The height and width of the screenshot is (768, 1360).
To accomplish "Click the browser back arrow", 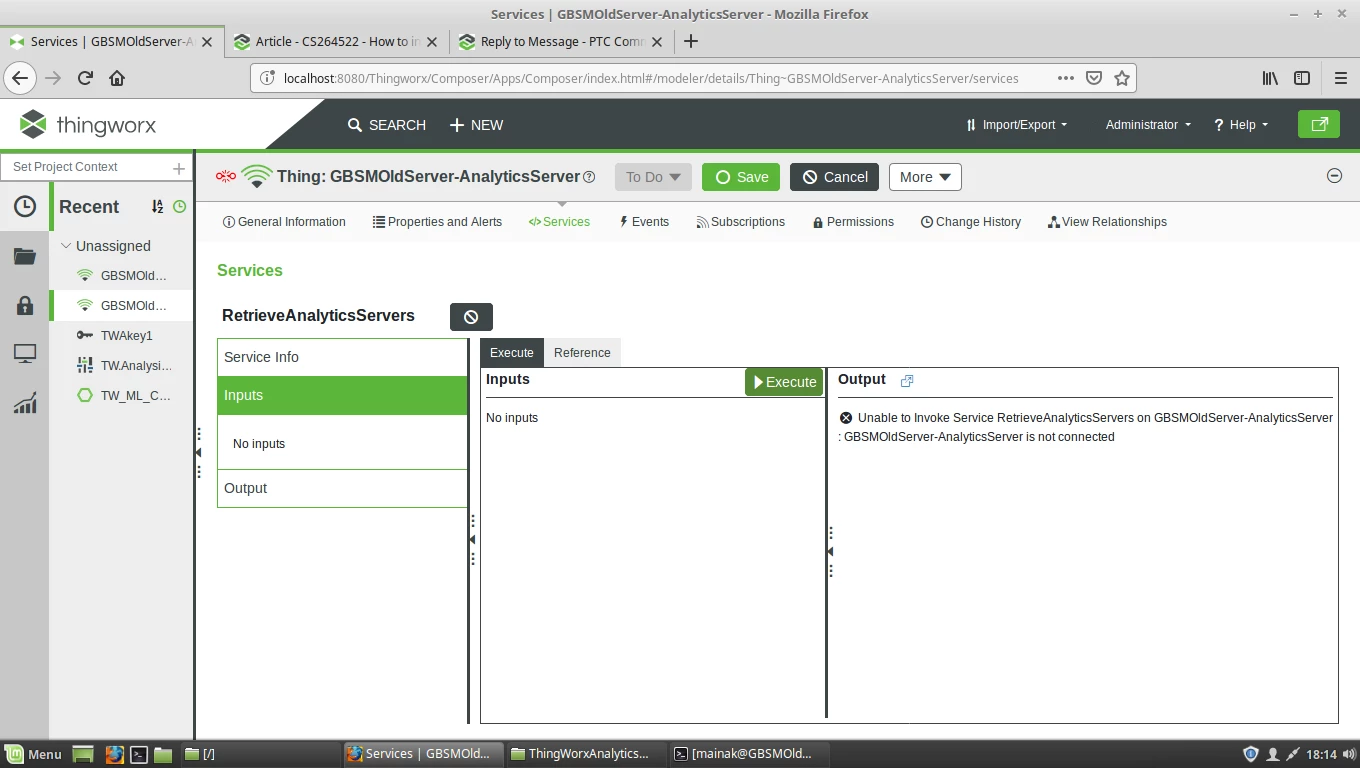I will [x=20, y=78].
